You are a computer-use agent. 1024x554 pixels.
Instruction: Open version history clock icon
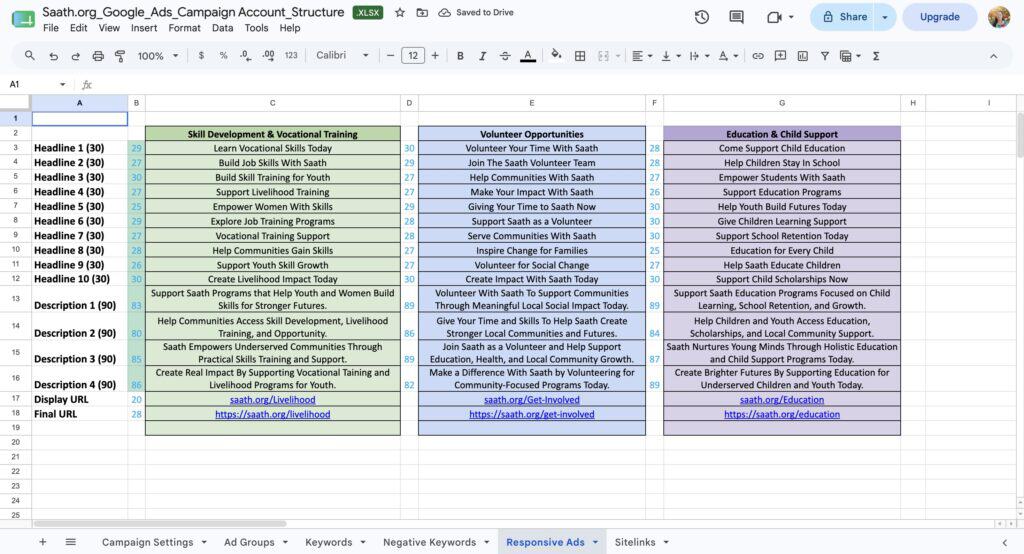pyautogui.click(x=702, y=17)
